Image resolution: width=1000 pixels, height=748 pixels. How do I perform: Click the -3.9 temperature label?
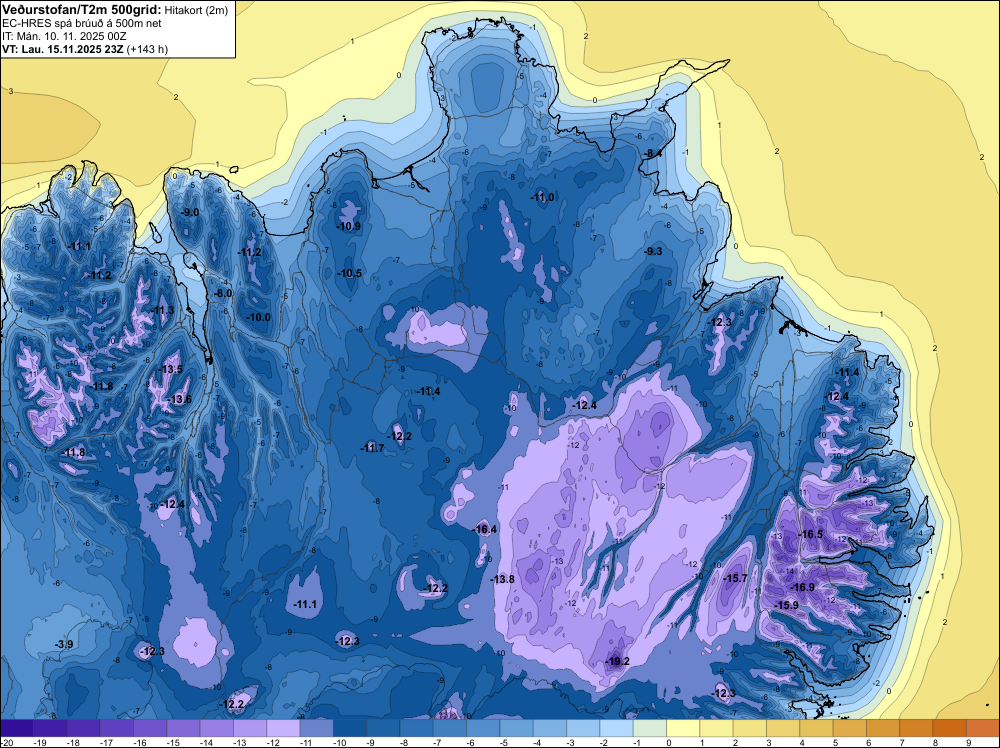(64, 645)
